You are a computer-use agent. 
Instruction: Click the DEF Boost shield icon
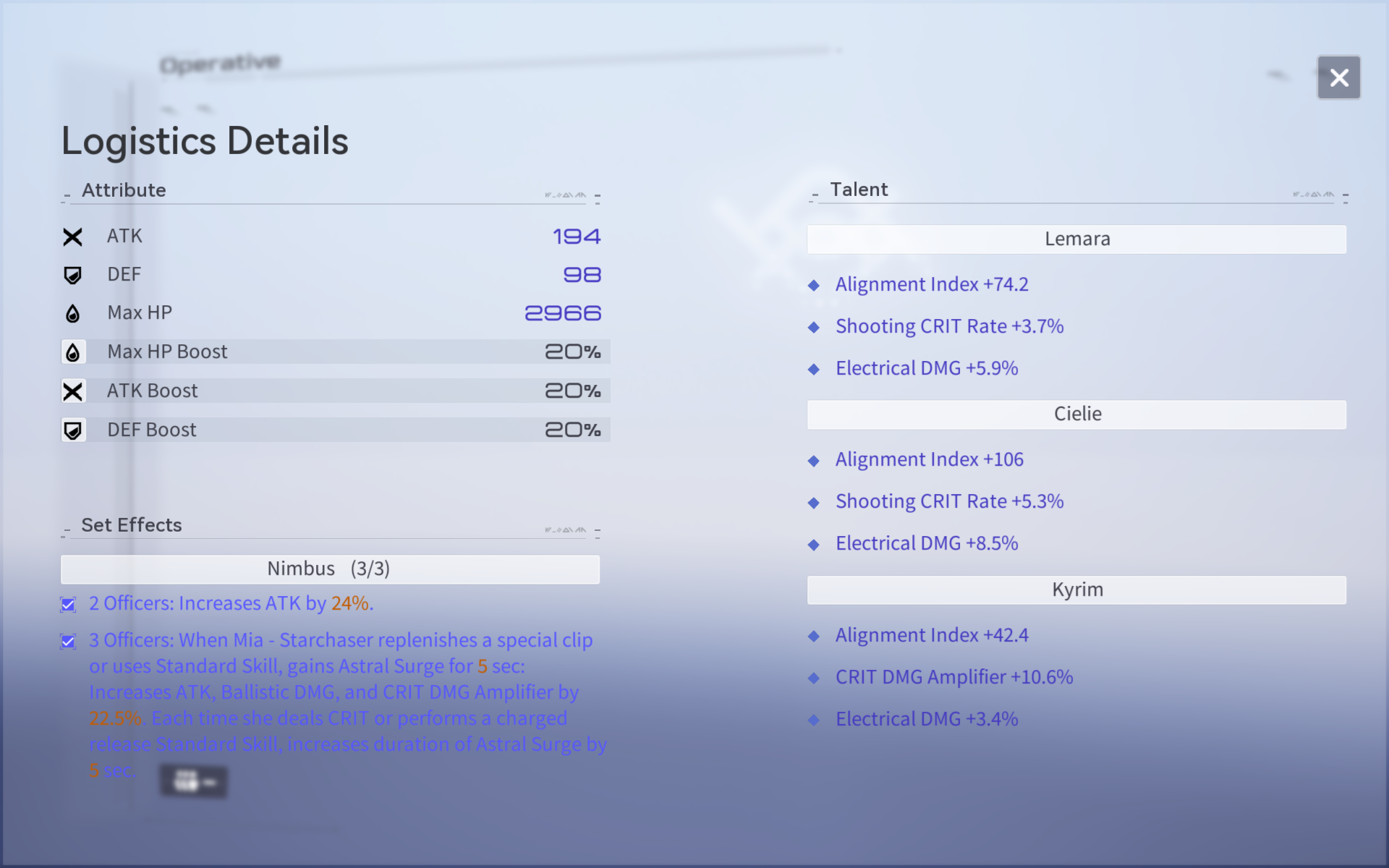(72, 430)
